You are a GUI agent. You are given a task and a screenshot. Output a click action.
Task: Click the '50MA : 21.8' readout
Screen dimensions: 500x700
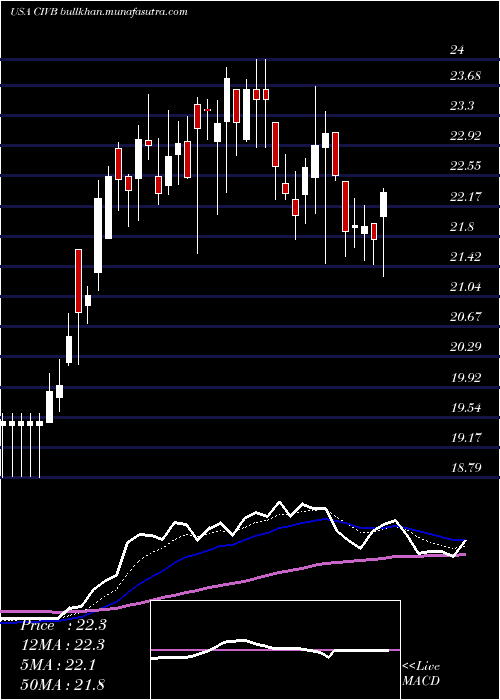tap(63, 684)
